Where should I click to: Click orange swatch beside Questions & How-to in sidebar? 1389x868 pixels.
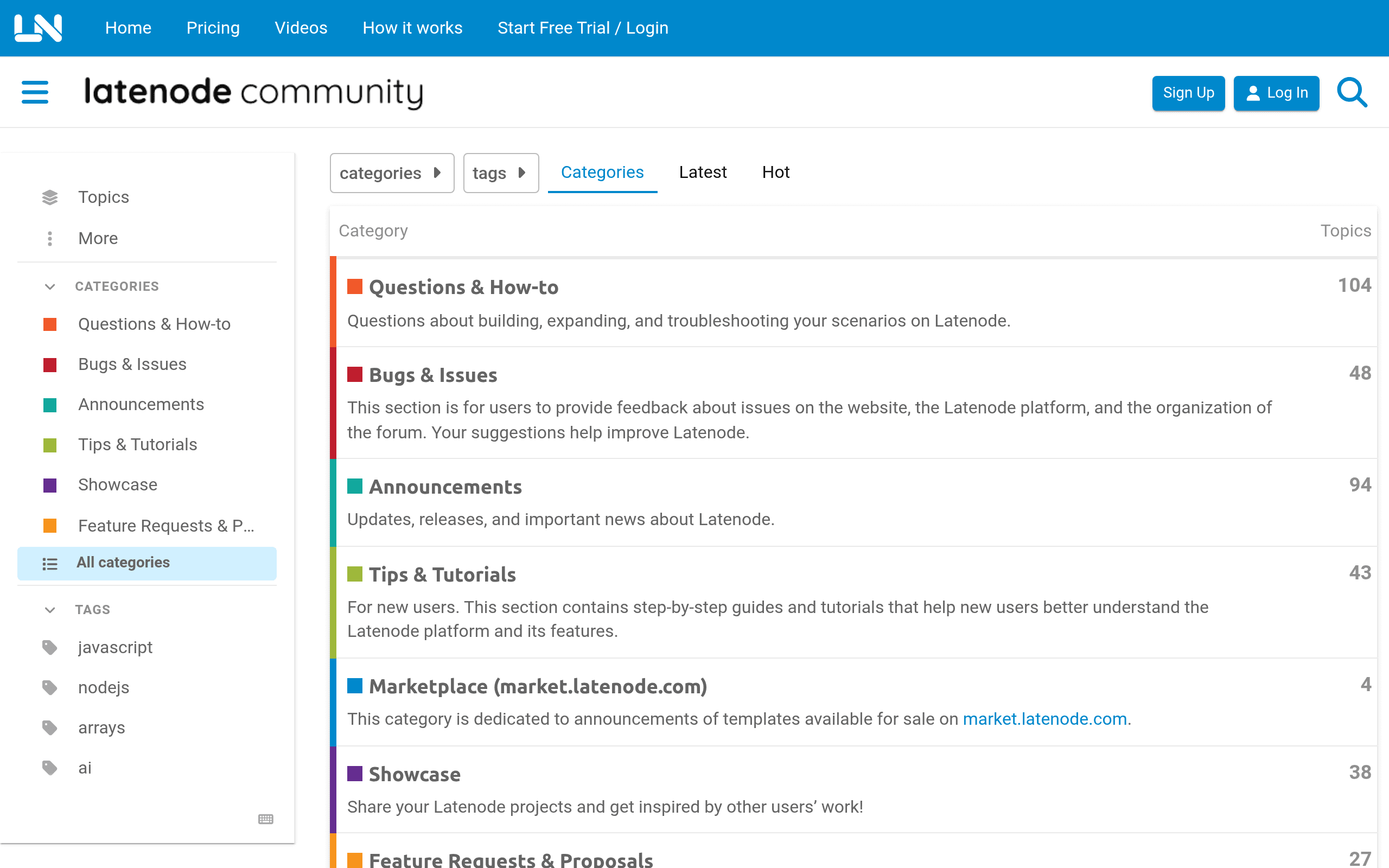[x=50, y=324]
